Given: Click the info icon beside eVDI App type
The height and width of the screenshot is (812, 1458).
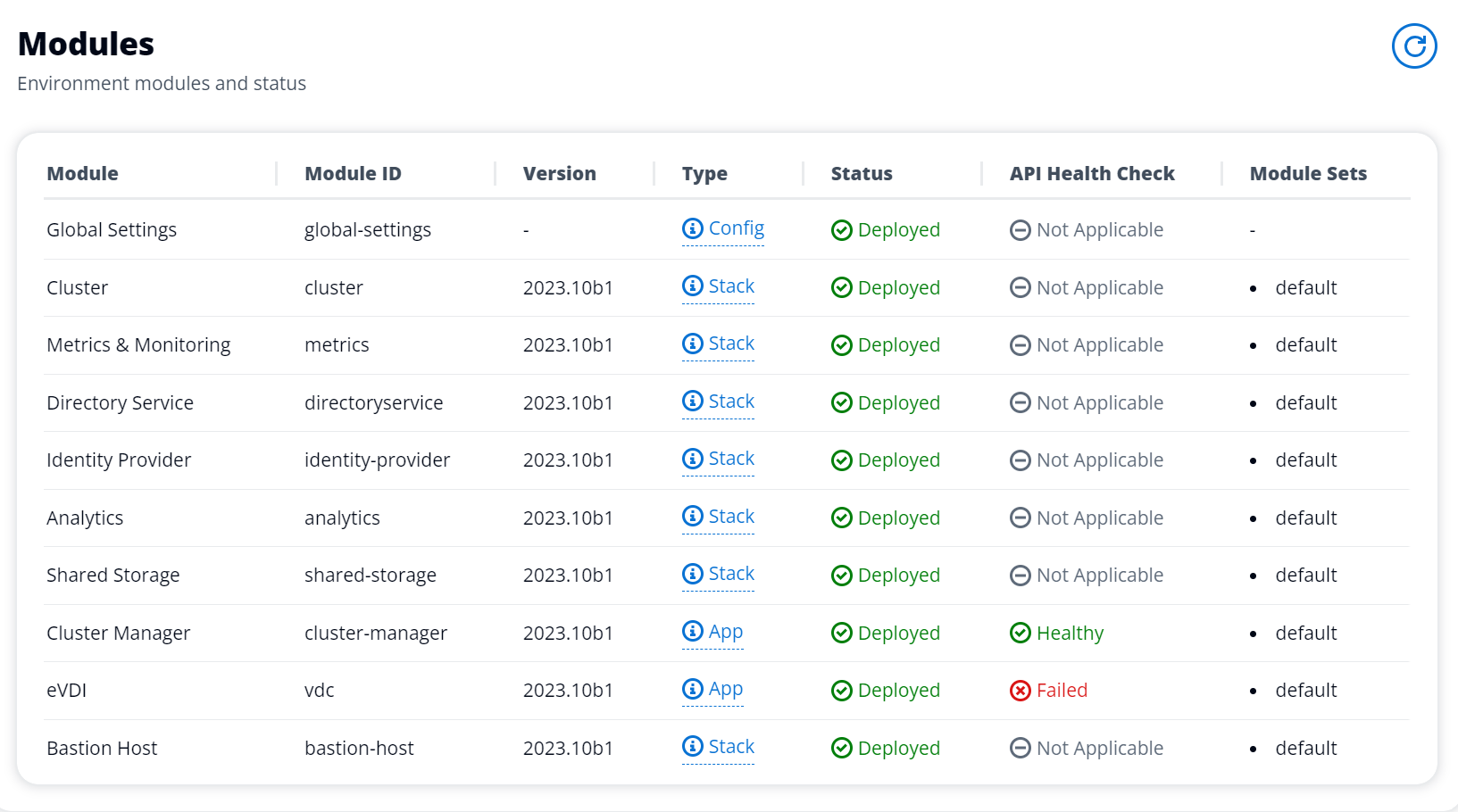Looking at the screenshot, I should click(x=693, y=689).
